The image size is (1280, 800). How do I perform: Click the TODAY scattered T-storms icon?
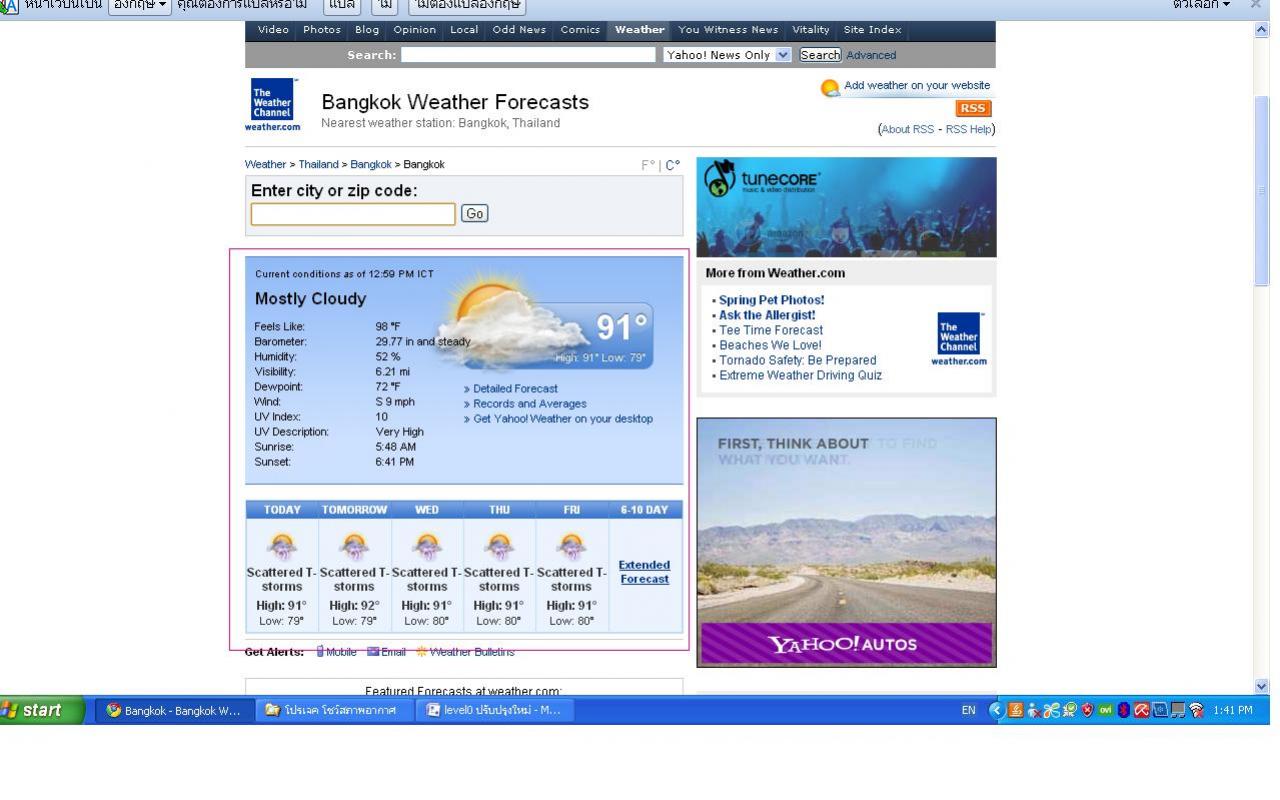pyautogui.click(x=282, y=544)
